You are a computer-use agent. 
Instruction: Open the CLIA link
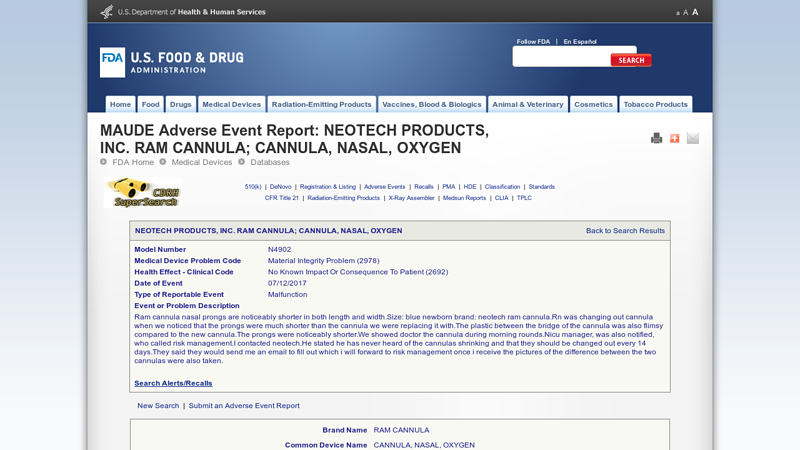pyautogui.click(x=502, y=198)
